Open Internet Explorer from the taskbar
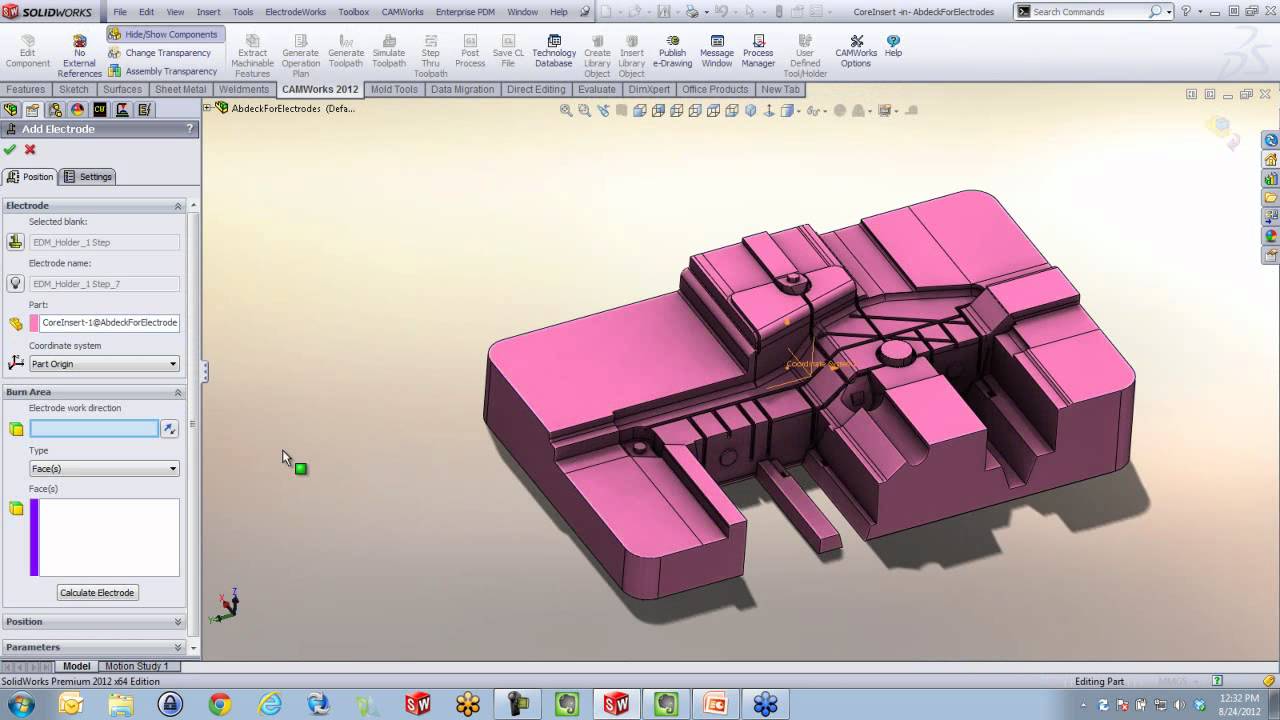The width and height of the screenshot is (1280, 720). (x=269, y=704)
